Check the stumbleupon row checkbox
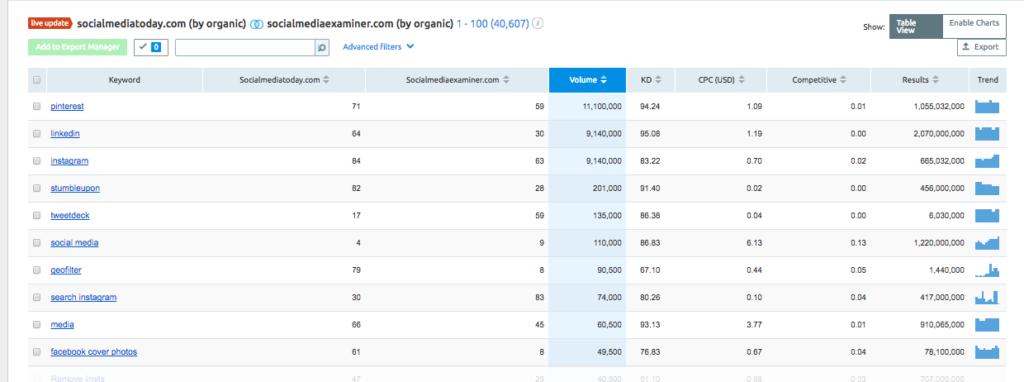Screen dimensions: 1024x382 tap(37, 188)
